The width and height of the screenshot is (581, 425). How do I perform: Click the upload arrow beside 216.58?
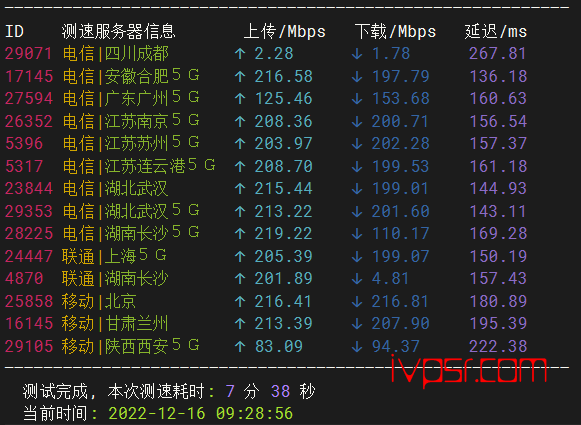pos(240,77)
